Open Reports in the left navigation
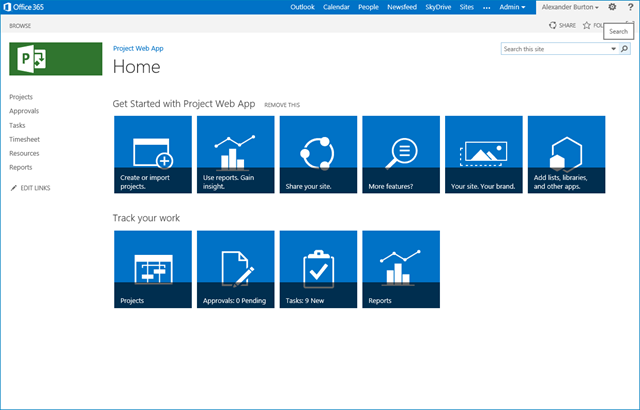The height and width of the screenshot is (410, 640). pyautogui.click(x=20, y=167)
